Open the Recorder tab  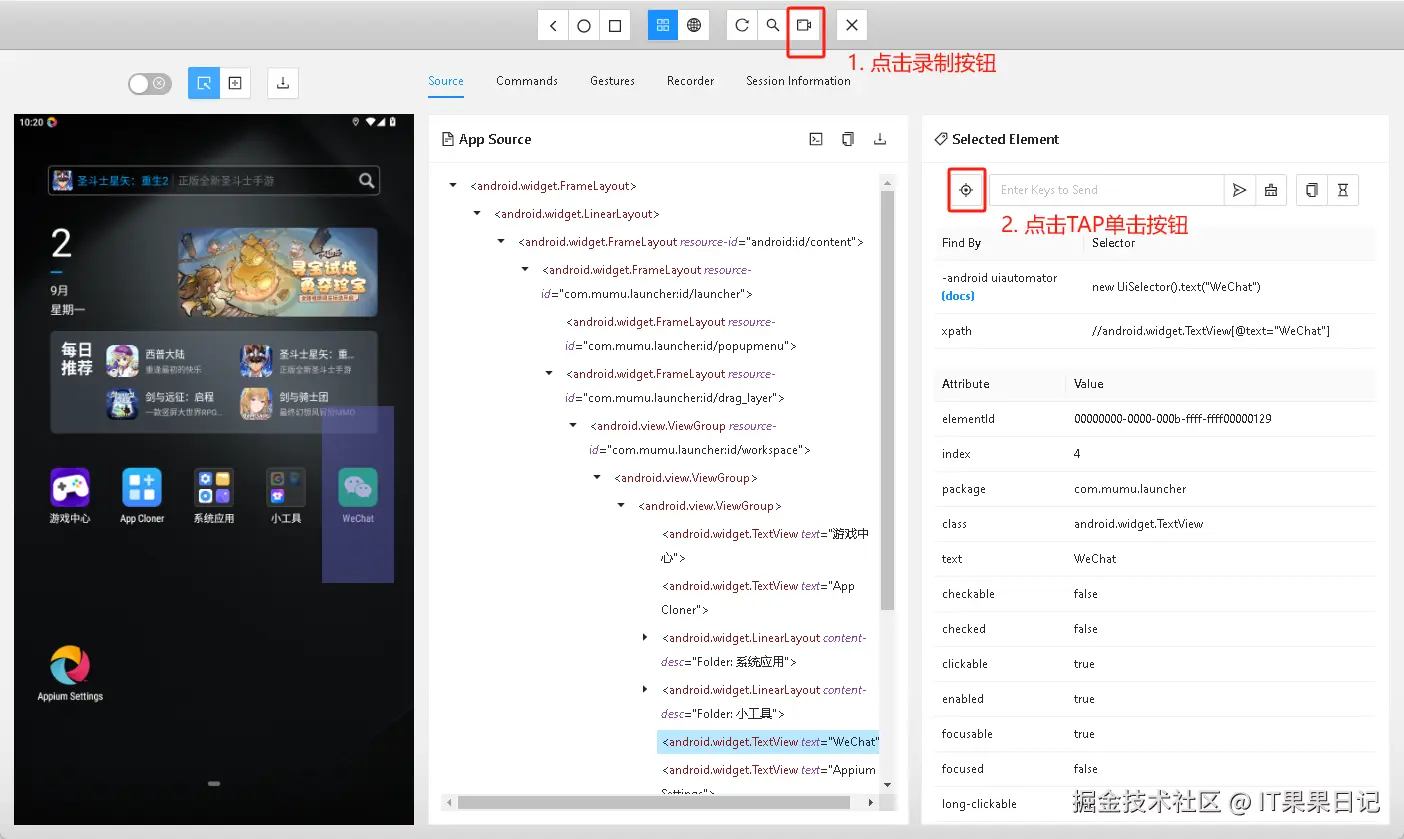691,81
